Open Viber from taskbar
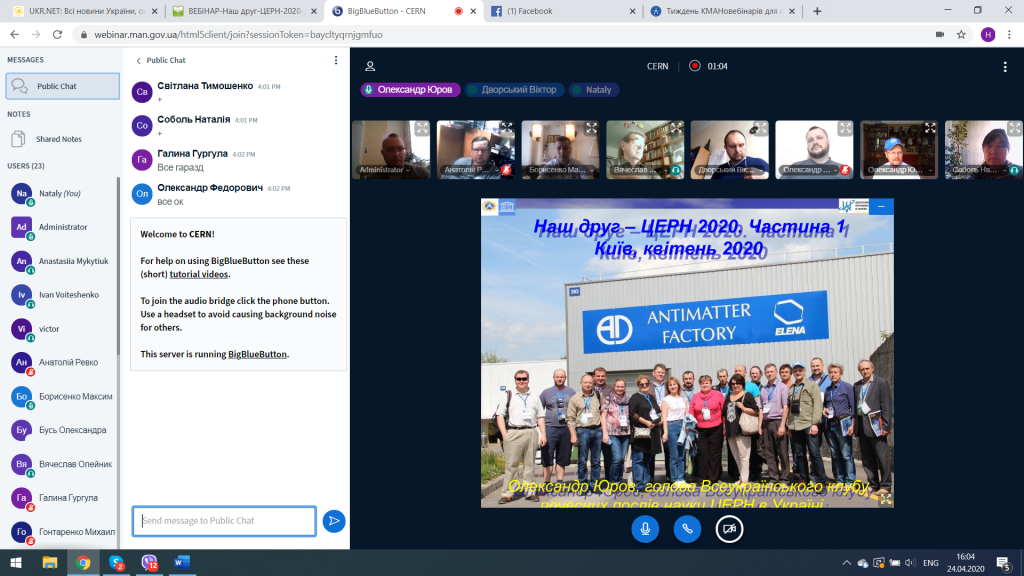Image resolution: width=1024 pixels, height=576 pixels. (150, 562)
